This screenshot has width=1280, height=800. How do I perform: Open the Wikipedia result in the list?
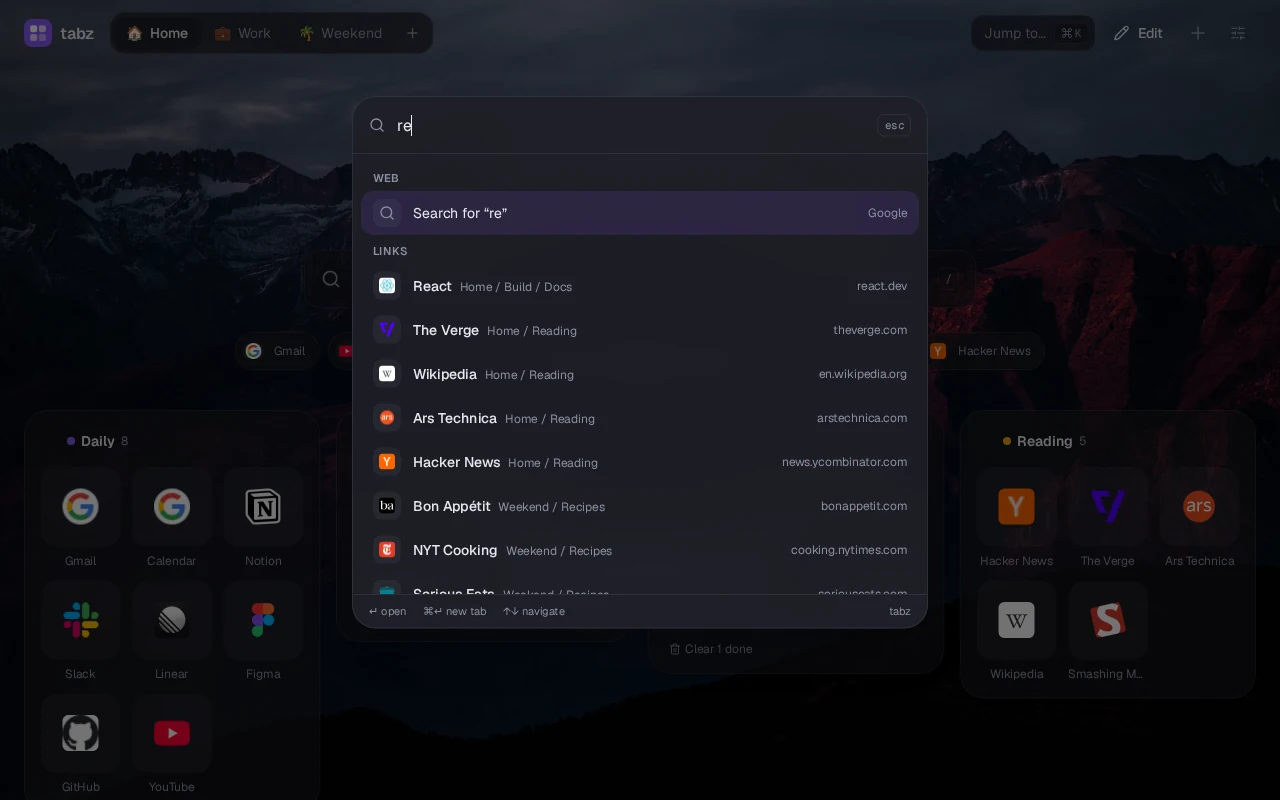(x=640, y=374)
